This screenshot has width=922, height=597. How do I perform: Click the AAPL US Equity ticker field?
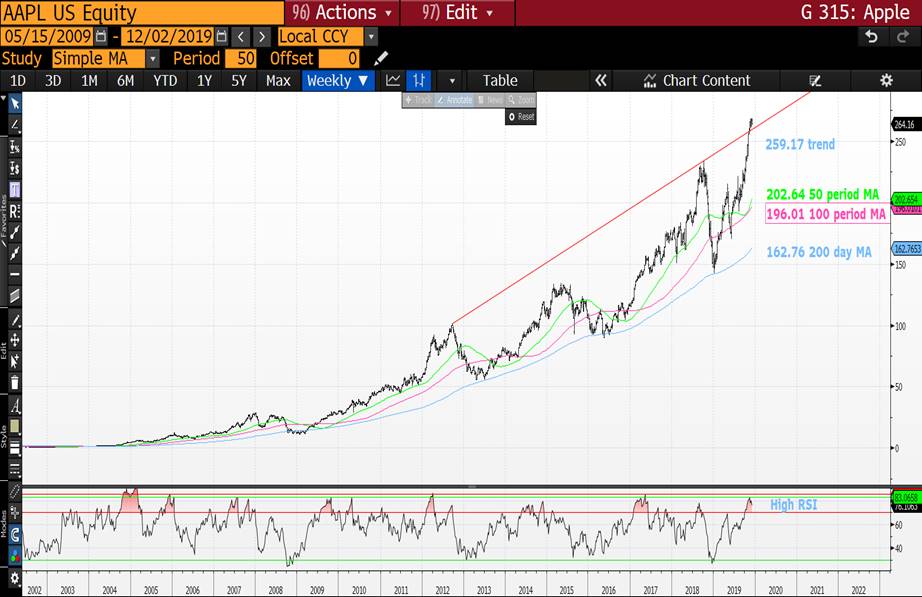tap(142, 12)
